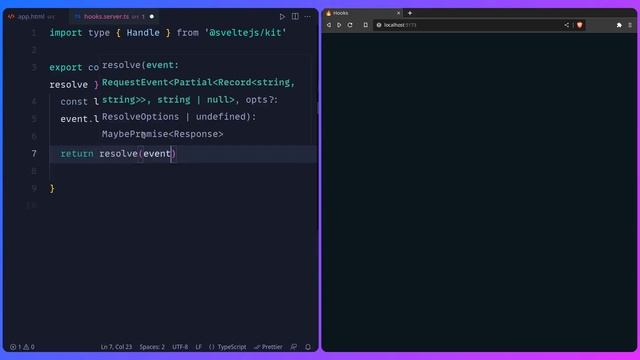Bookmark the page in browser toolbar
The height and width of the screenshot is (360, 640).
point(365,25)
